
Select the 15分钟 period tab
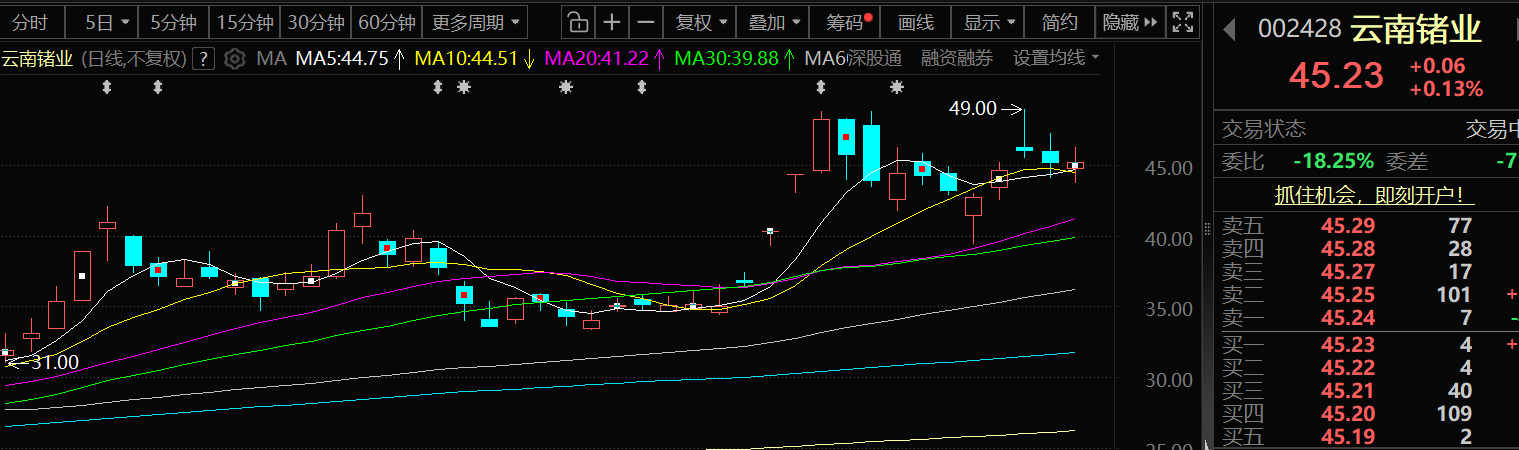(245, 21)
